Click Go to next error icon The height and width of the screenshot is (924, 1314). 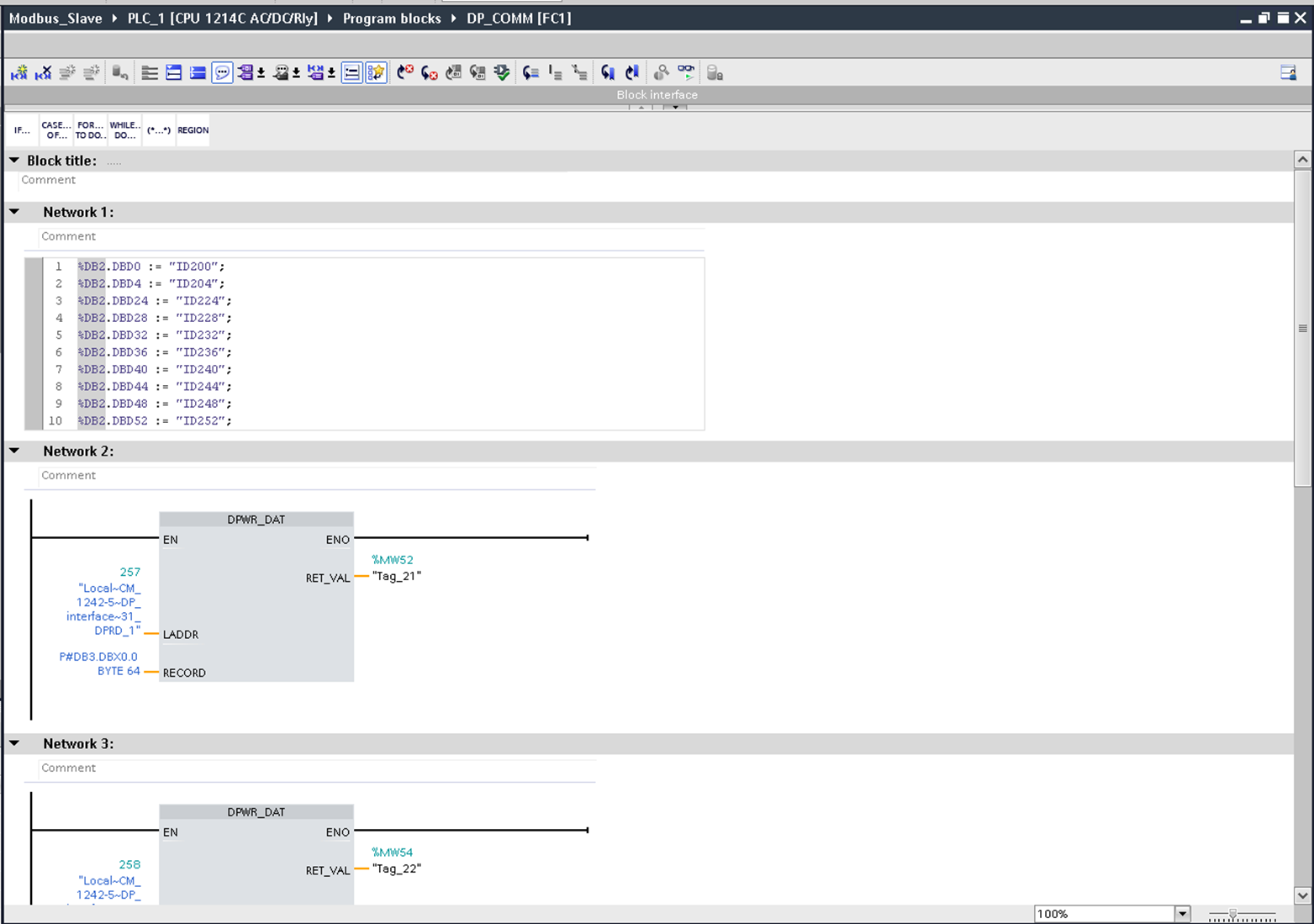[x=405, y=73]
